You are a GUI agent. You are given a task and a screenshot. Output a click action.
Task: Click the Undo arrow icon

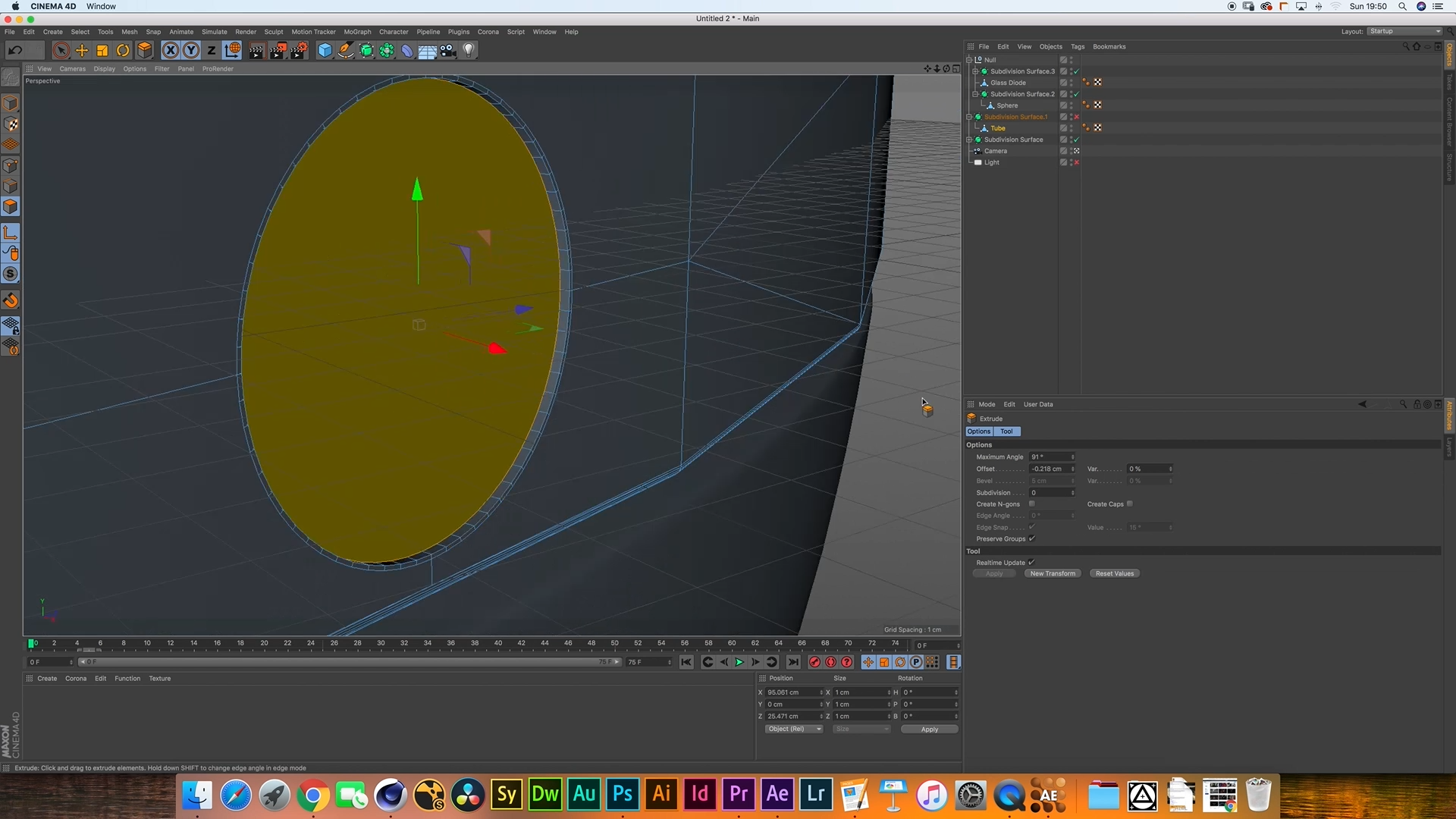pos(15,51)
